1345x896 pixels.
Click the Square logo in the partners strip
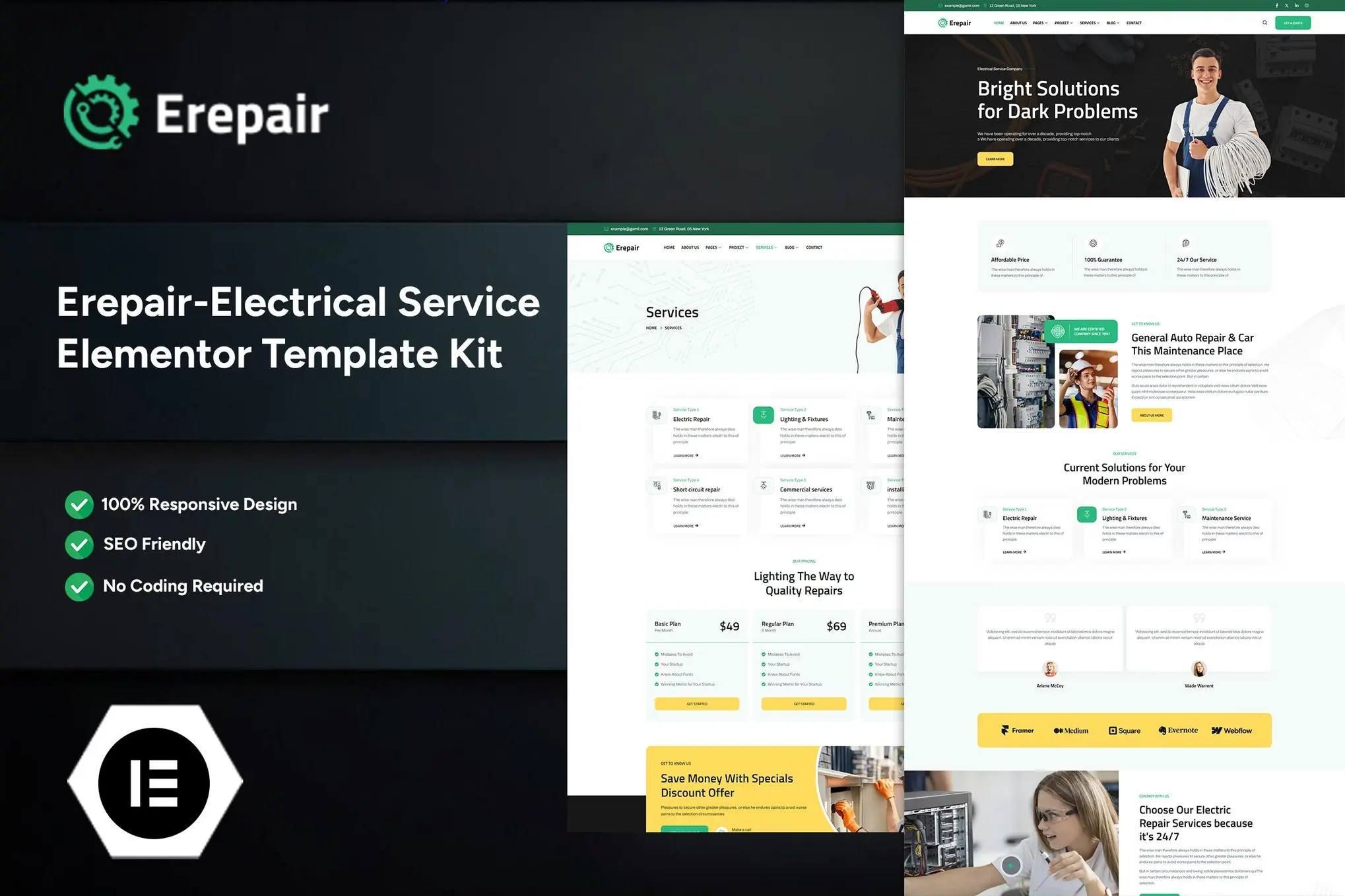pos(1124,730)
